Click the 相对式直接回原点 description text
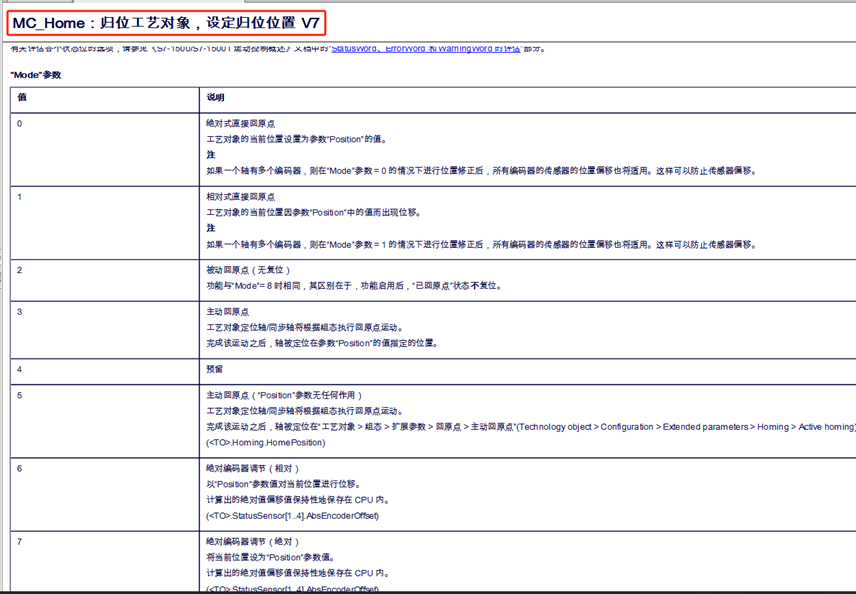The image size is (856, 594). click(x=240, y=197)
